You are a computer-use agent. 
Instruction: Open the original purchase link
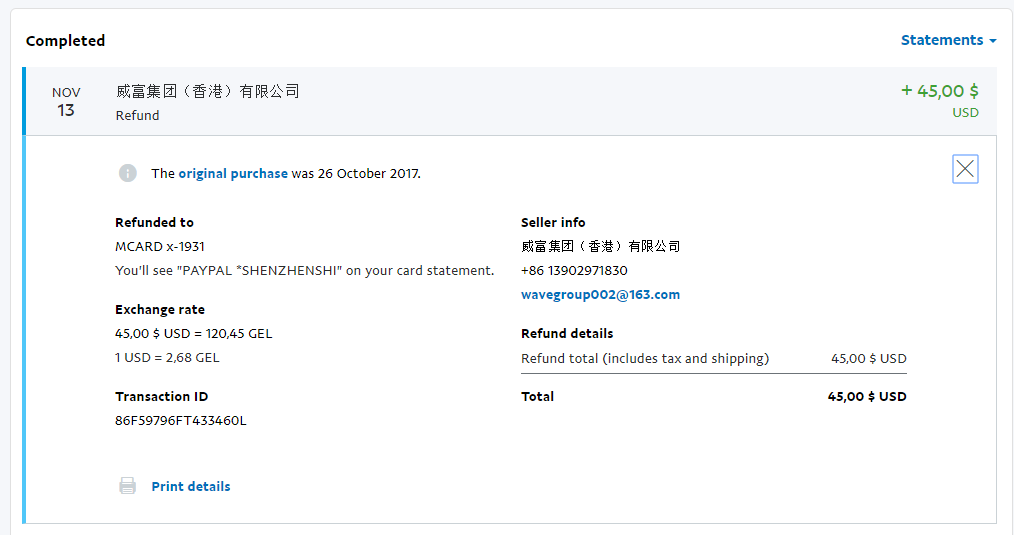pyautogui.click(x=233, y=173)
